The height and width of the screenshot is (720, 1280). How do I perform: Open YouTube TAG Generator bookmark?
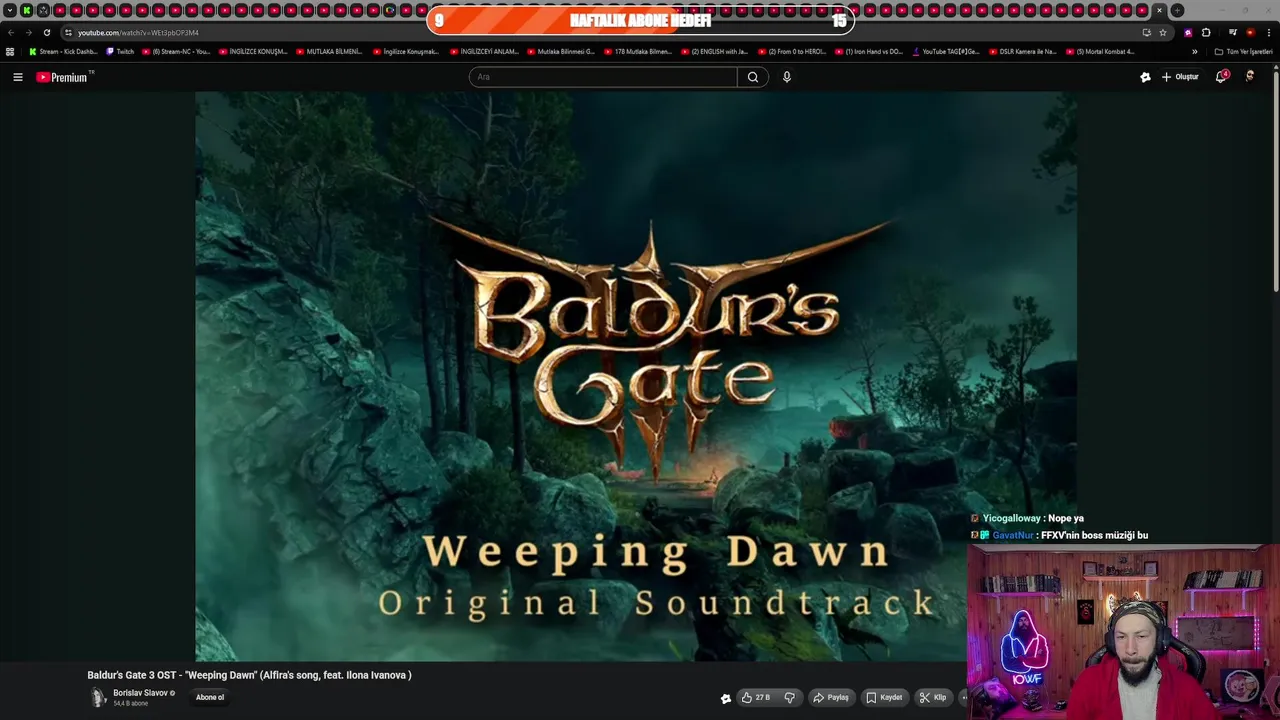tap(946, 51)
